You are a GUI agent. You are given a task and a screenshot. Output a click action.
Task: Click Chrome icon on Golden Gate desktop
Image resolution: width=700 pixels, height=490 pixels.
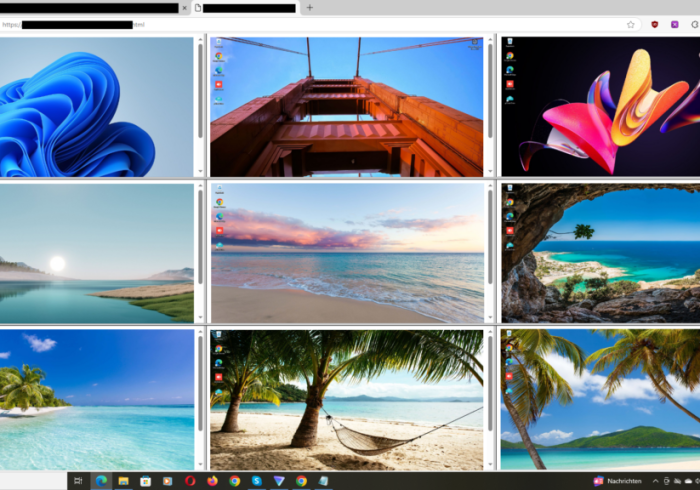coord(218,57)
